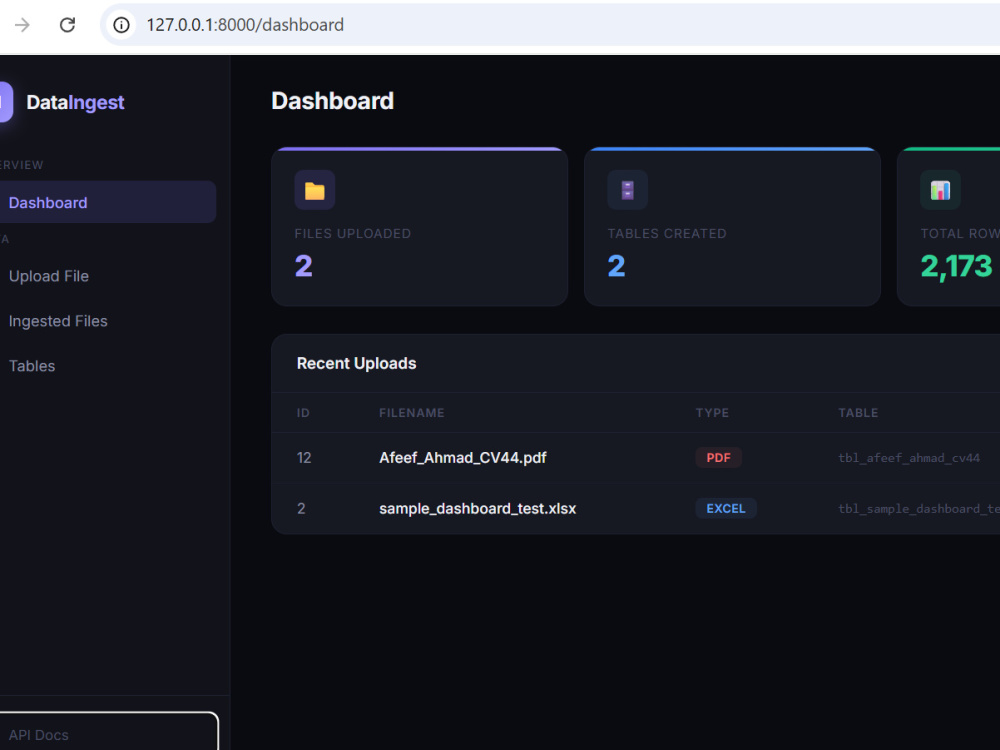Click the bar chart icon on Total Rows card
Screen dimensions: 1000x750
(940, 190)
